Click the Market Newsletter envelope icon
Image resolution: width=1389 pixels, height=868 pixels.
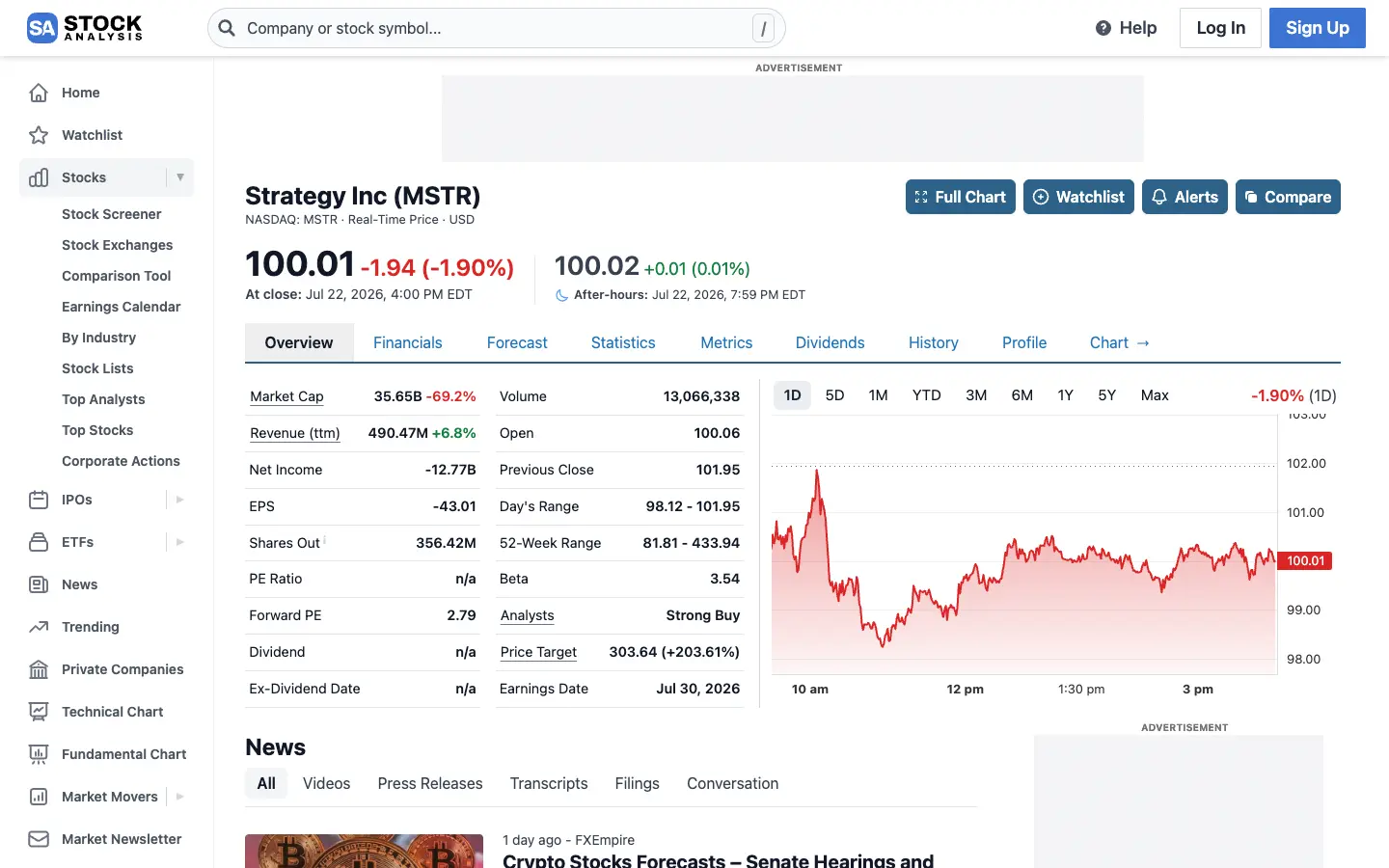[39, 839]
